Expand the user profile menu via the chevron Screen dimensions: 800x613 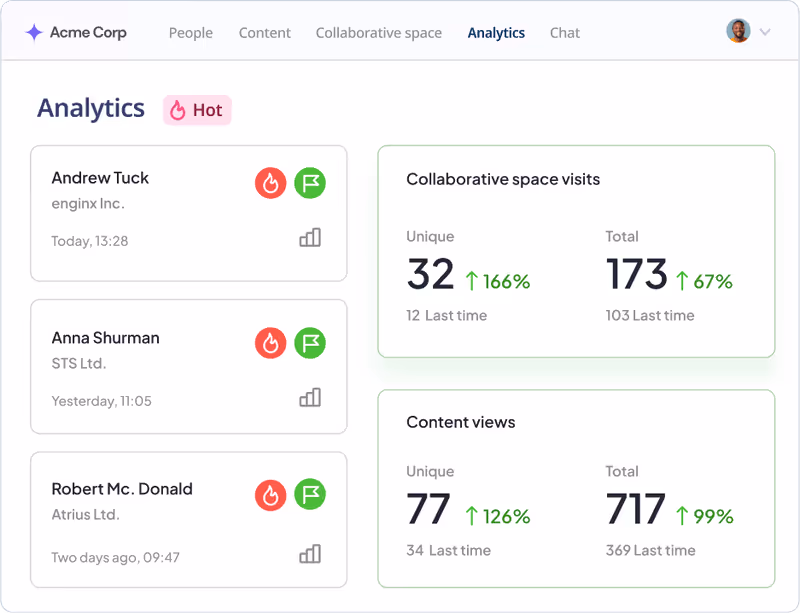click(768, 31)
